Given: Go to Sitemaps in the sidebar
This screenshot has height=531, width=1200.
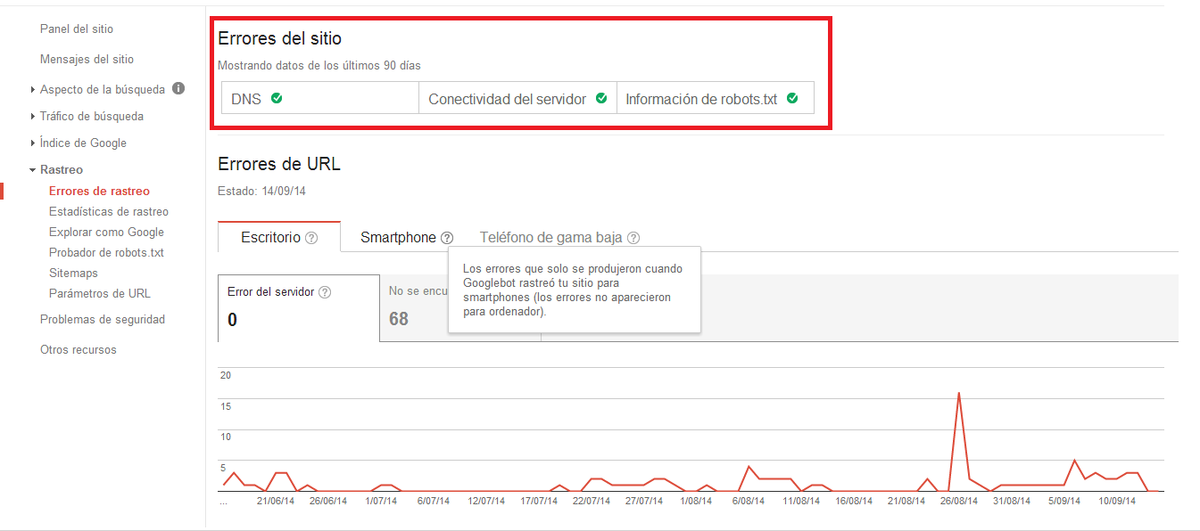Looking at the screenshot, I should pos(73,273).
